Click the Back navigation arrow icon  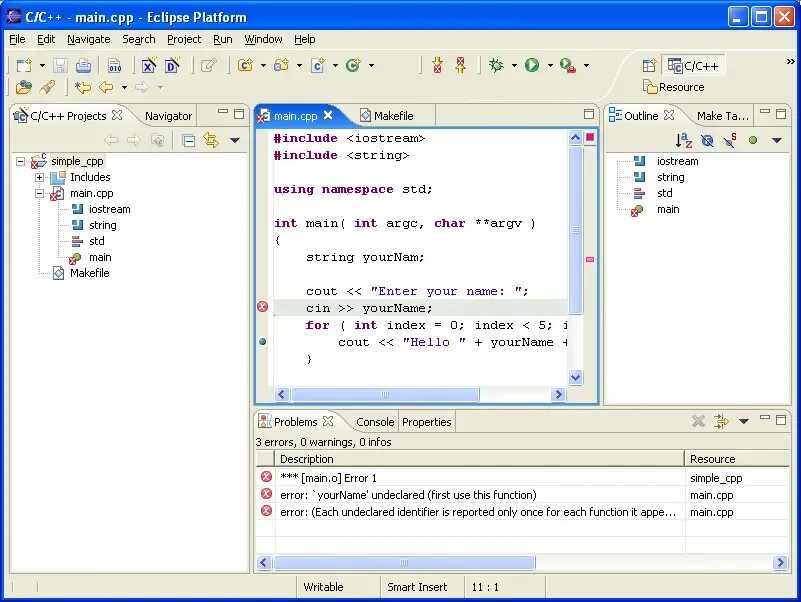click(x=106, y=87)
